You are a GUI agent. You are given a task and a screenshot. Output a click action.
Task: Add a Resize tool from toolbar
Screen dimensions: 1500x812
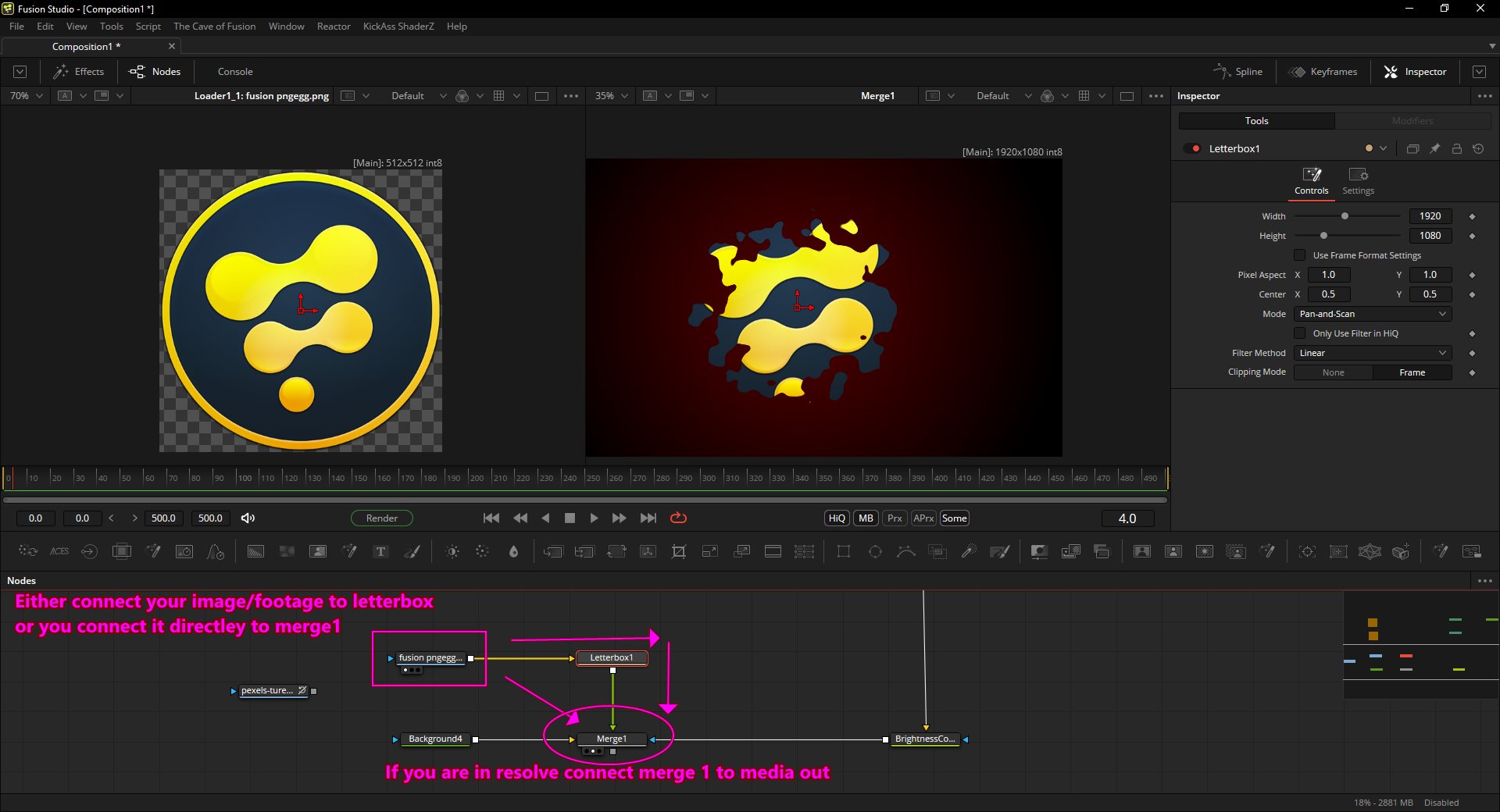point(710,551)
